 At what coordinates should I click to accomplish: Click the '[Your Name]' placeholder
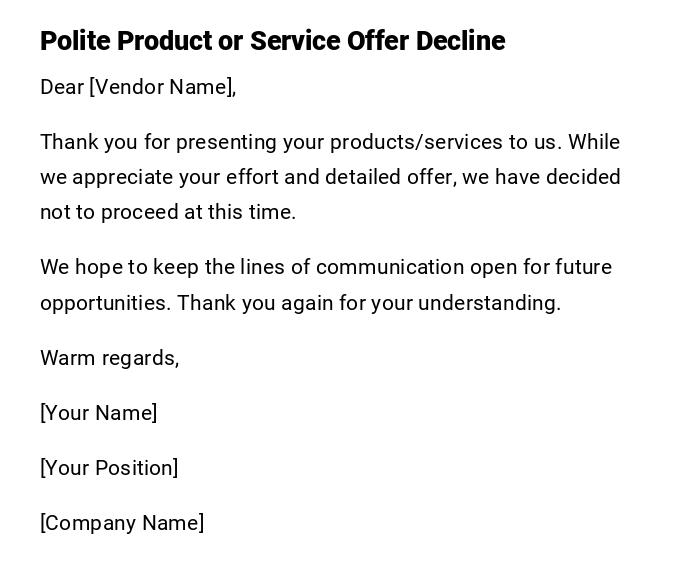click(x=98, y=413)
